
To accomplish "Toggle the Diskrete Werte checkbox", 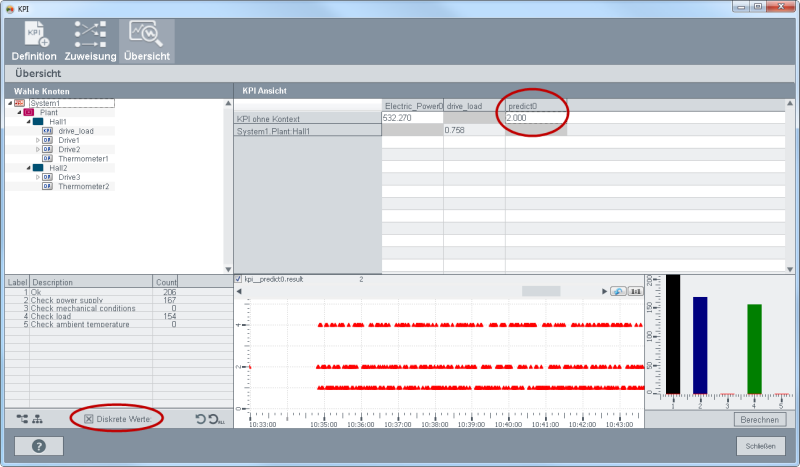I will point(89,419).
